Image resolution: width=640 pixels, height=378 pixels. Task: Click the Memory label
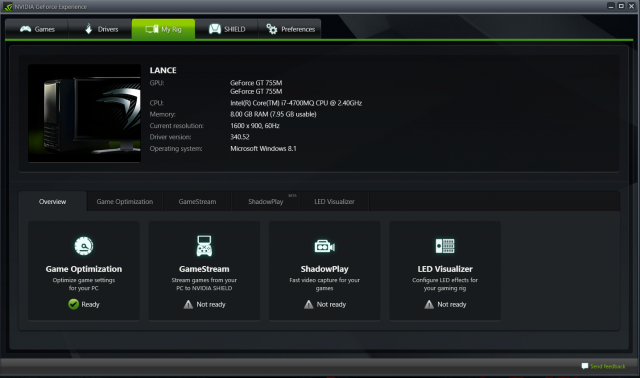point(162,114)
